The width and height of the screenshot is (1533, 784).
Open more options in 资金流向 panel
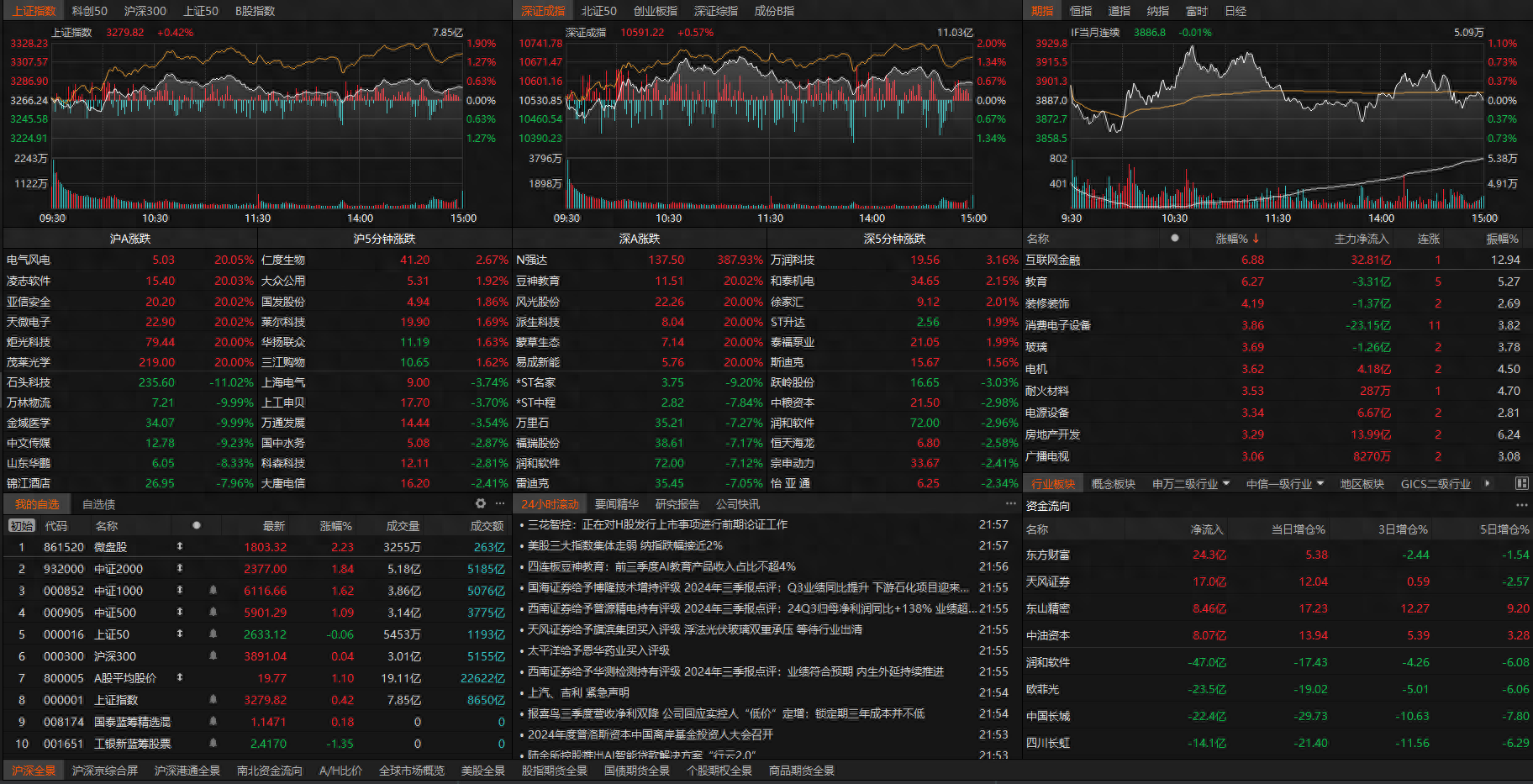coord(1522,505)
